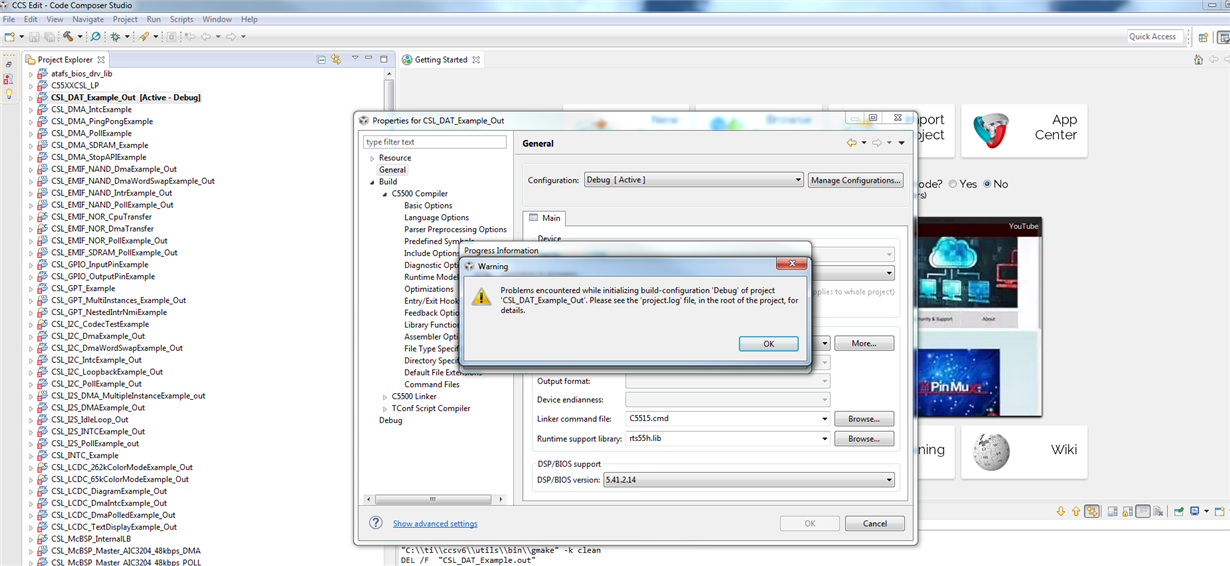Image resolution: width=1230 pixels, height=566 pixels.
Task: Click Browse for Linker command file
Action: coord(864,419)
